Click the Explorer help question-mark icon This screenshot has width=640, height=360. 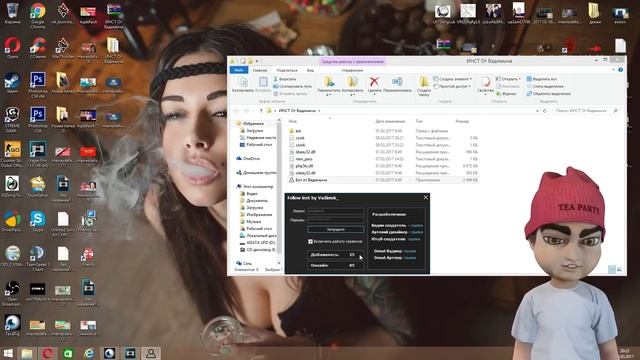click(620, 70)
